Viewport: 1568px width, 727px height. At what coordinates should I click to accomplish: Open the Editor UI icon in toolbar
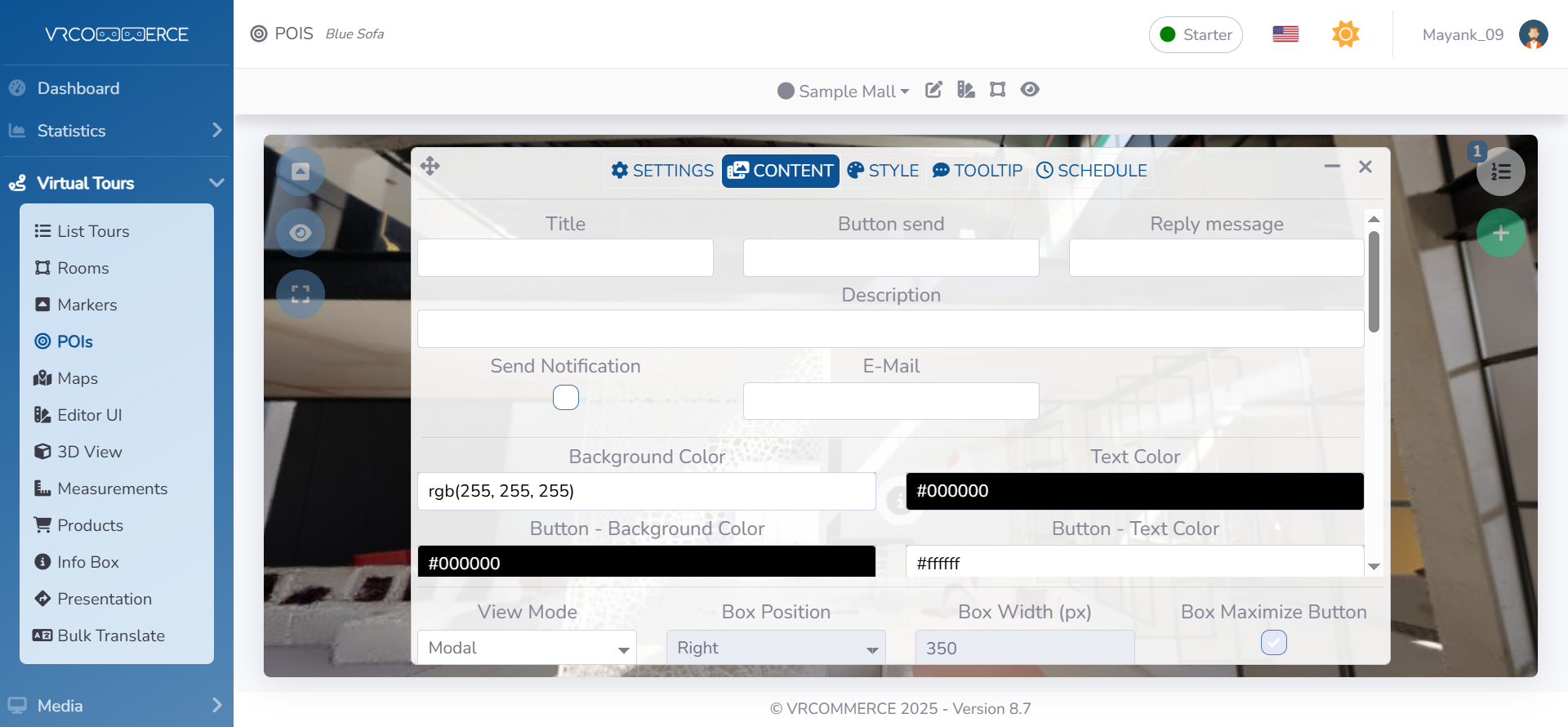(x=966, y=90)
